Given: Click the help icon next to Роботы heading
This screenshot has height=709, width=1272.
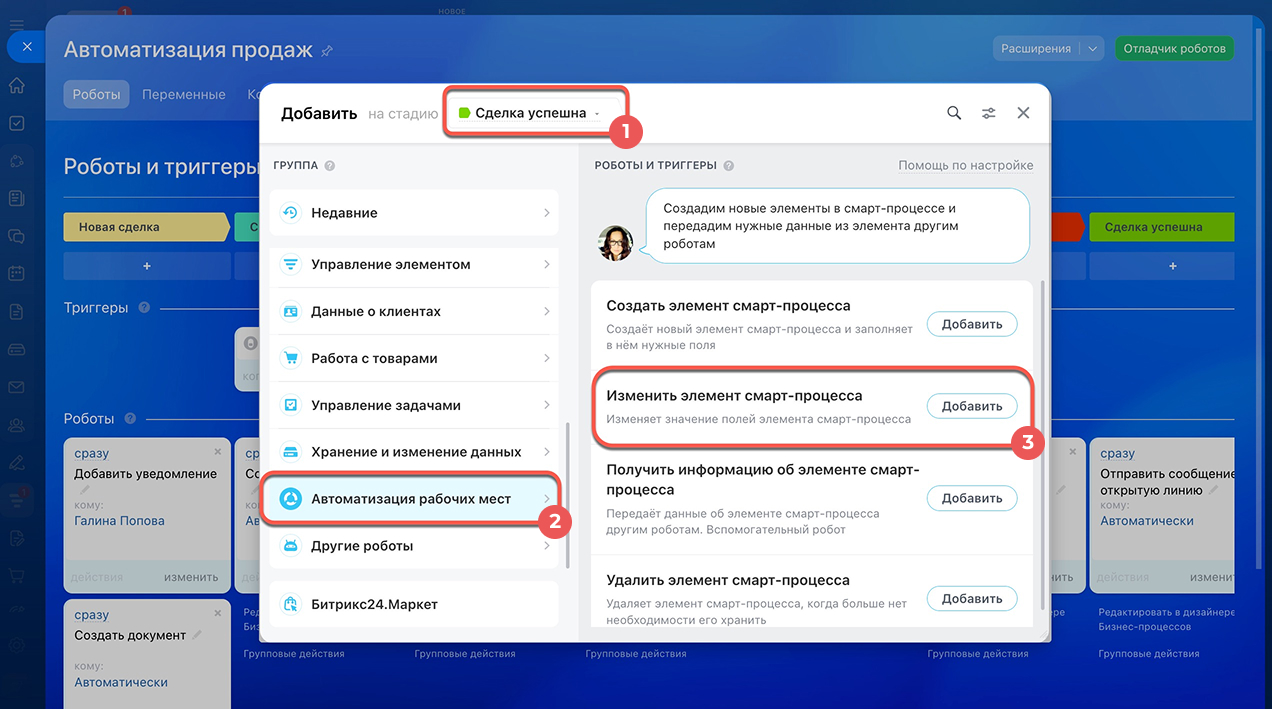Looking at the screenshot, I should [x=130, y=419].
